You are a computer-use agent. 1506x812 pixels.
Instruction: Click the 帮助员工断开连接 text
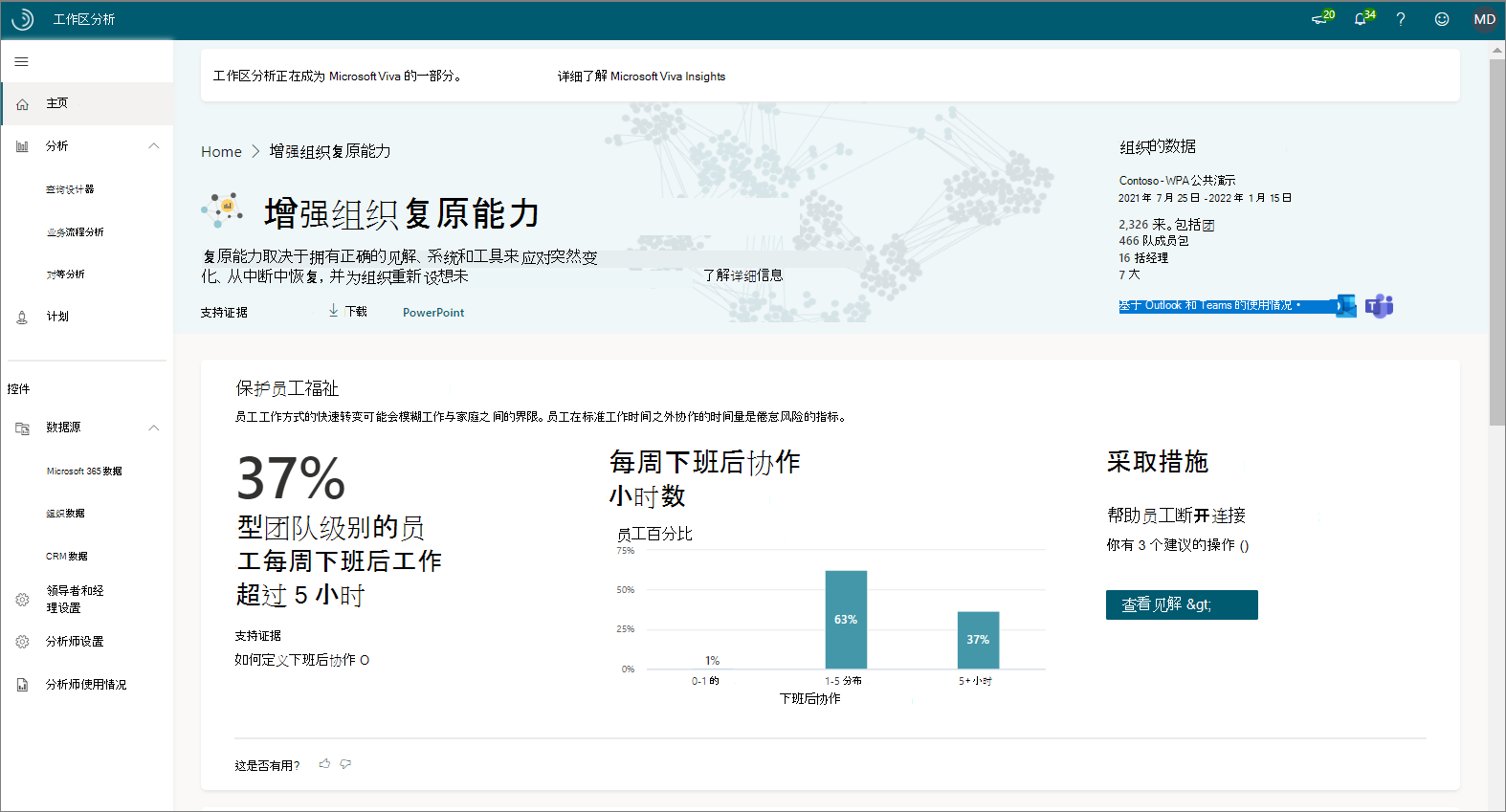click(1176, 516)
